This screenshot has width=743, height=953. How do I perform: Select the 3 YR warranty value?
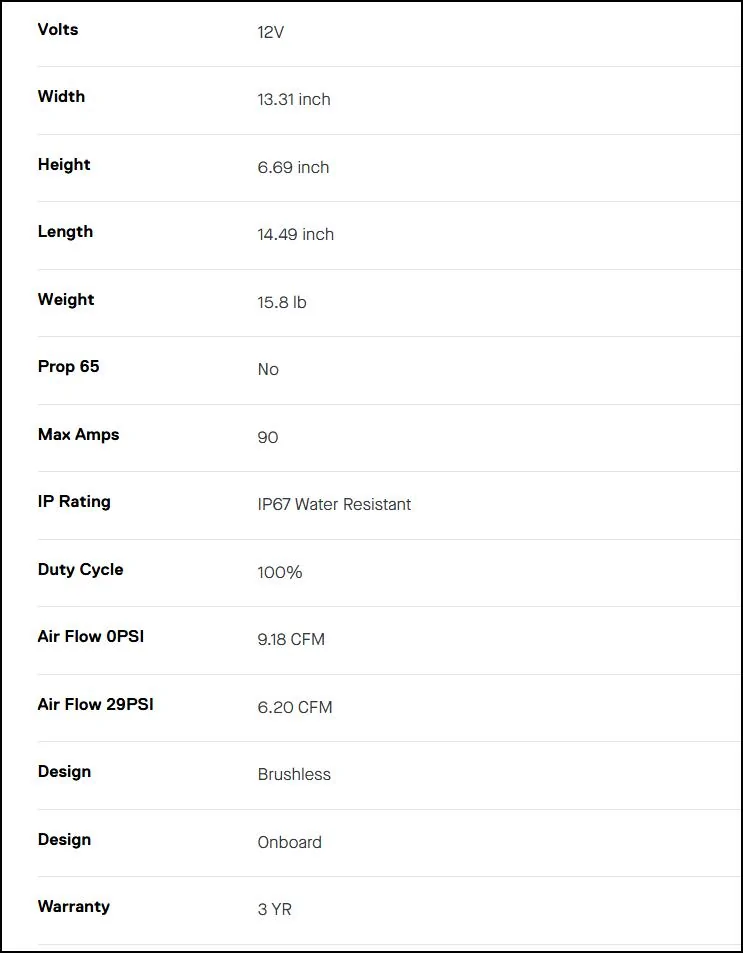(x=275, y=909)
